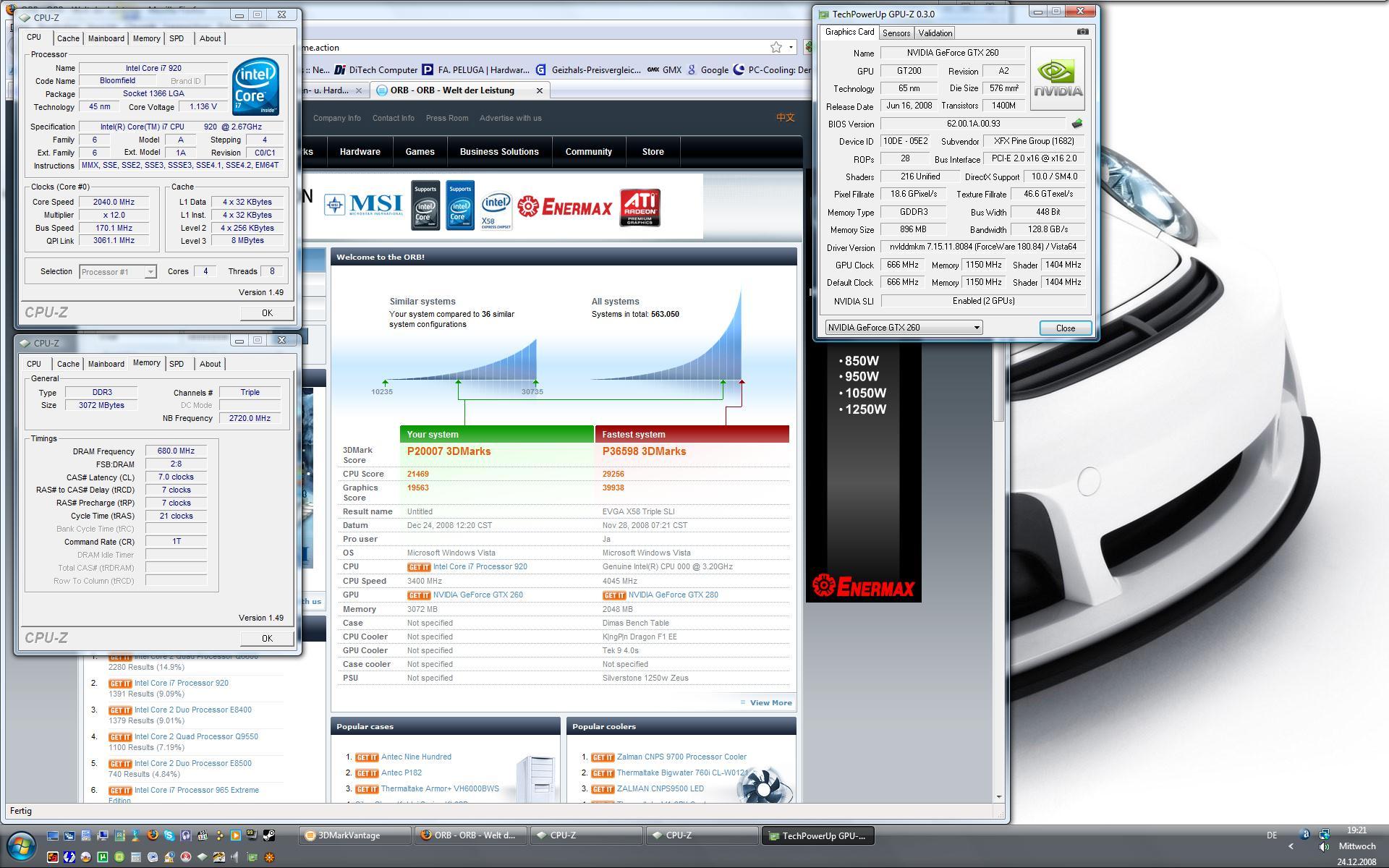
Task: Open the Press Room link
Action: click(446, 118)
